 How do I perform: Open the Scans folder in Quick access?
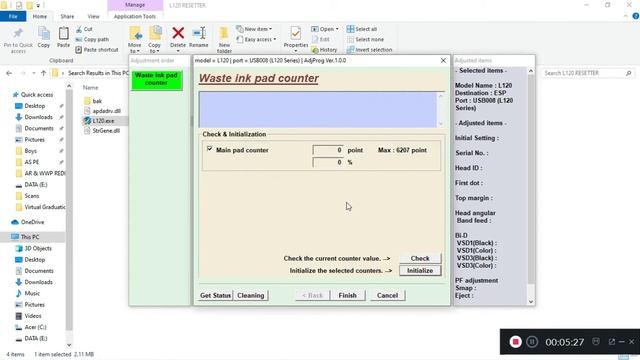31,196
